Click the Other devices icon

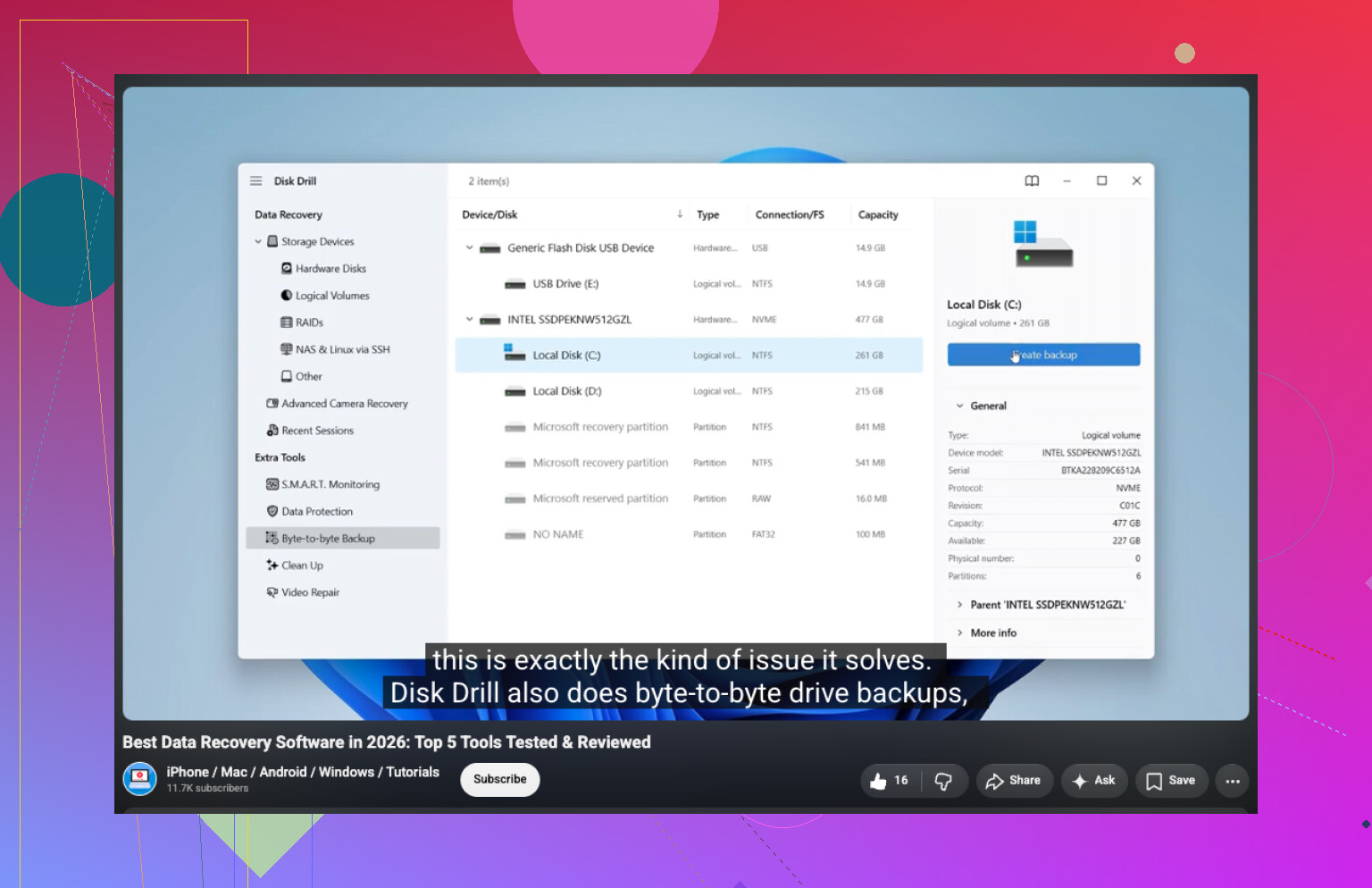[287, 376]
